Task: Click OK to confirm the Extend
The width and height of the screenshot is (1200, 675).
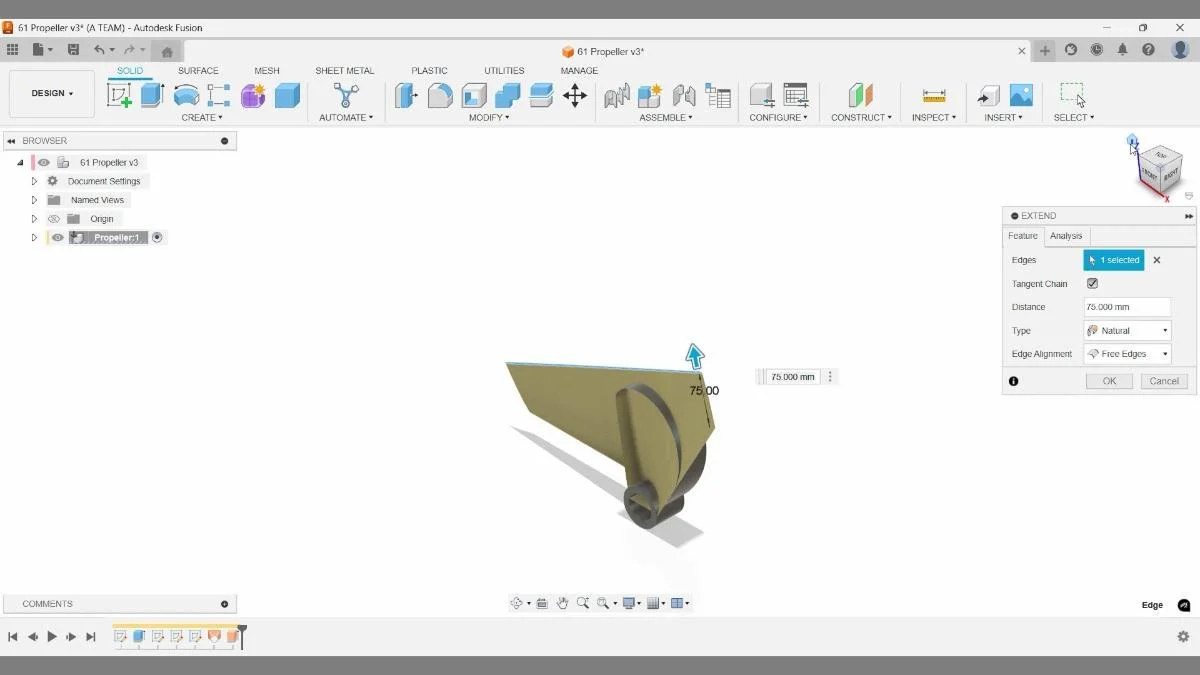Action: coord(1108,381)
